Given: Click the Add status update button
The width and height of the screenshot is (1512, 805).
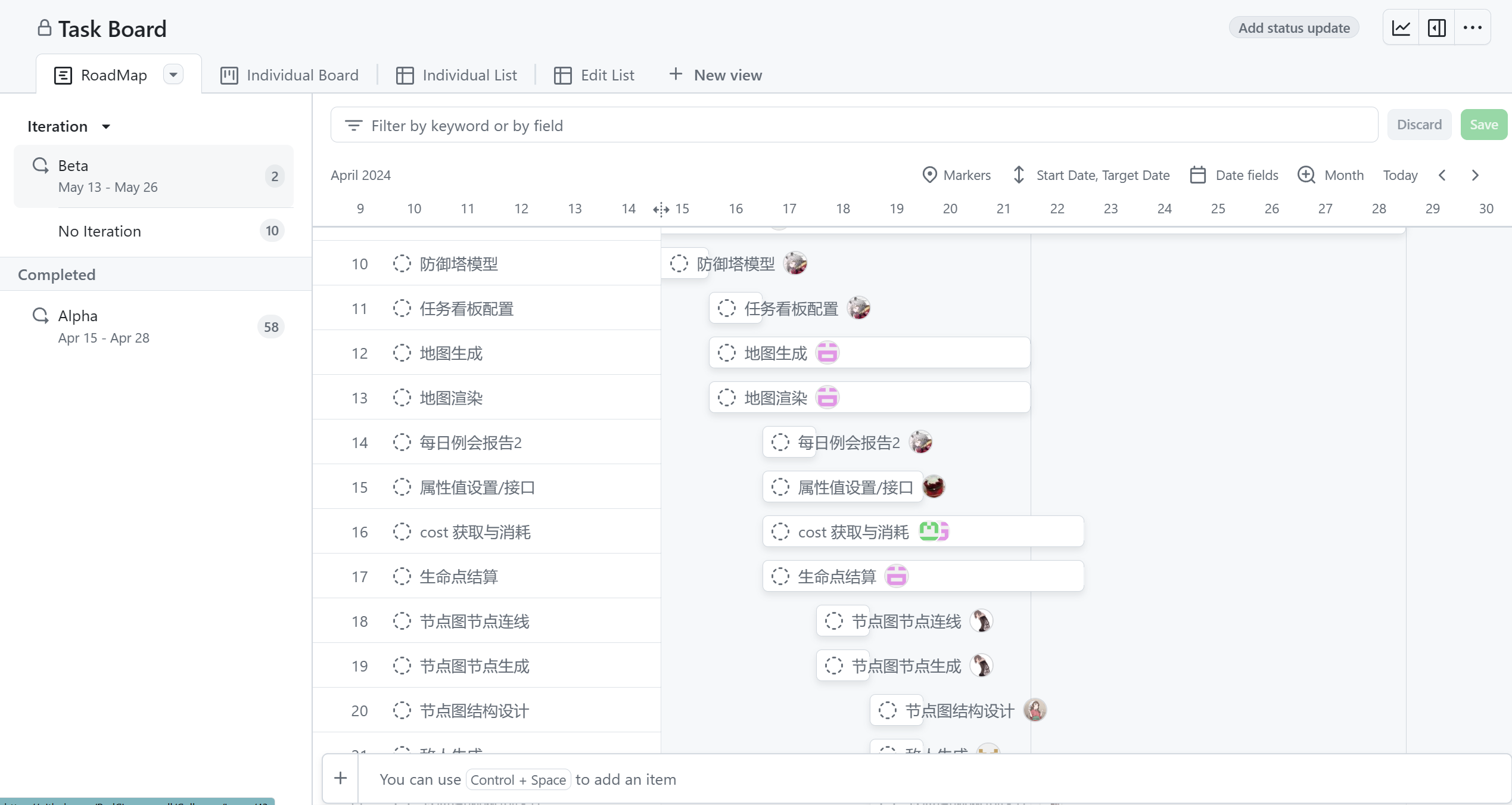Looking at the screenshot, I should [1294, 27].
